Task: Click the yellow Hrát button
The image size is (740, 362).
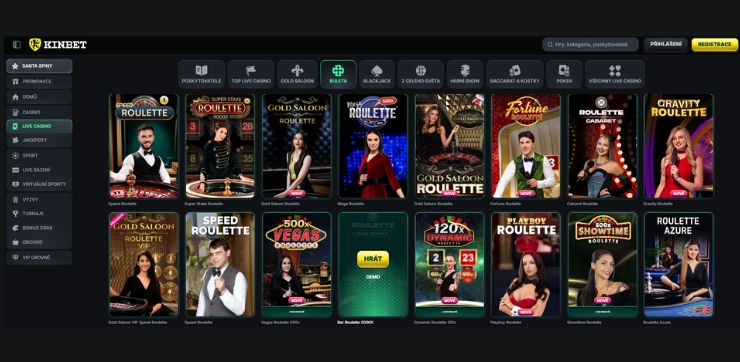Action: click(373, 259)
